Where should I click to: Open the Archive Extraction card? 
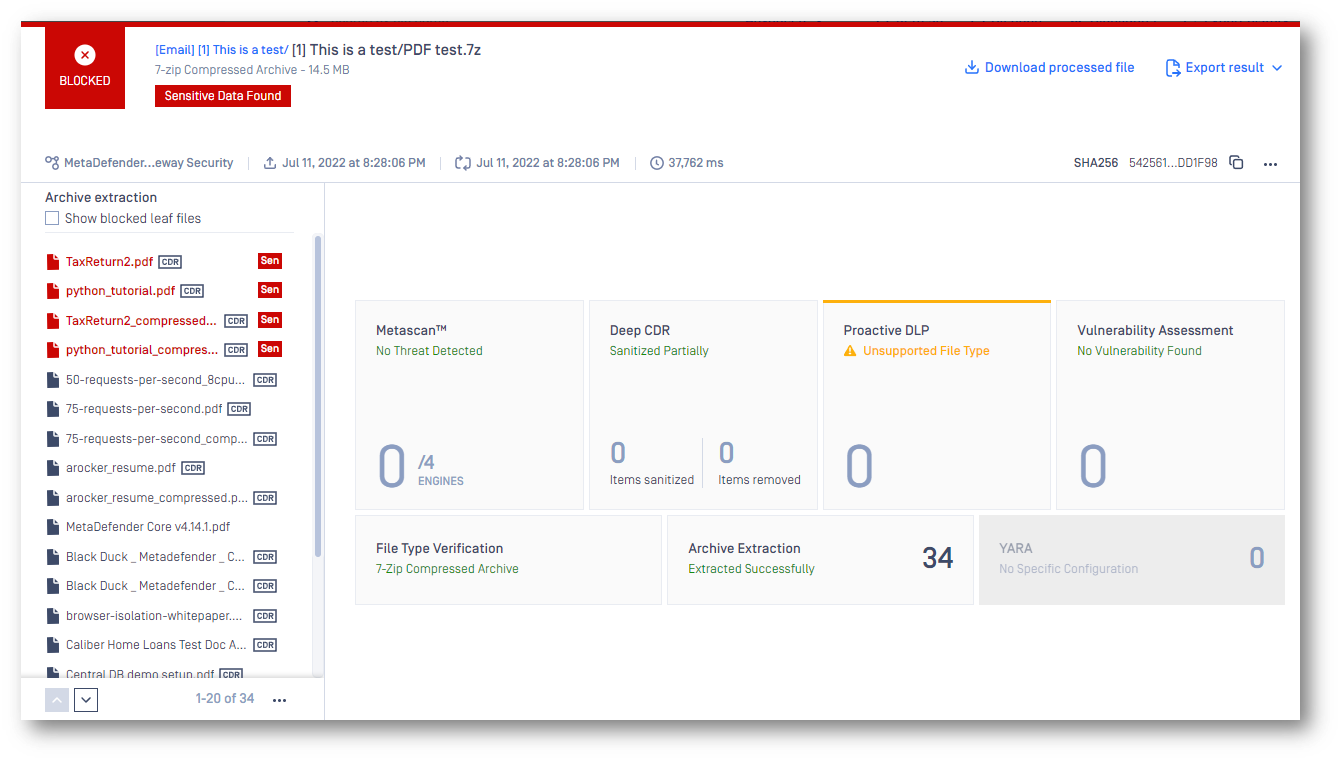tap(820, 560)
